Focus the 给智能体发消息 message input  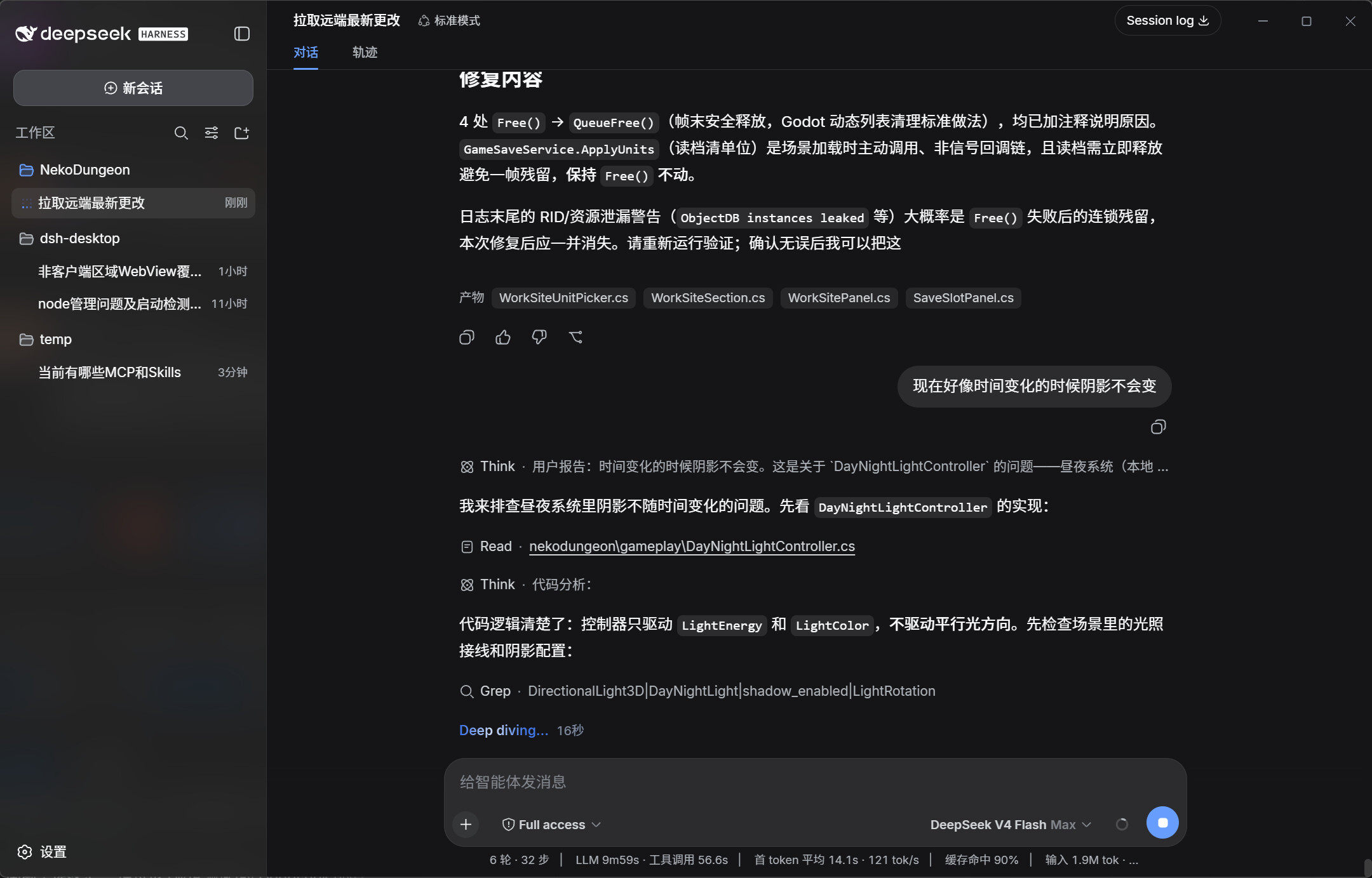[x=815, y=782]
